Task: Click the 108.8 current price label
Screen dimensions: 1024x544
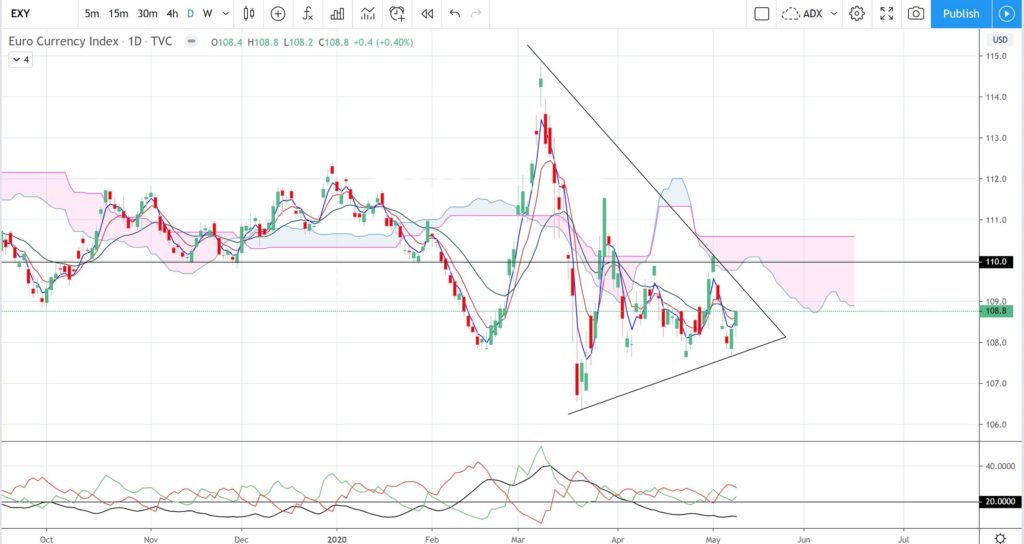Action: pyautogui.click(x=997, y=312)
